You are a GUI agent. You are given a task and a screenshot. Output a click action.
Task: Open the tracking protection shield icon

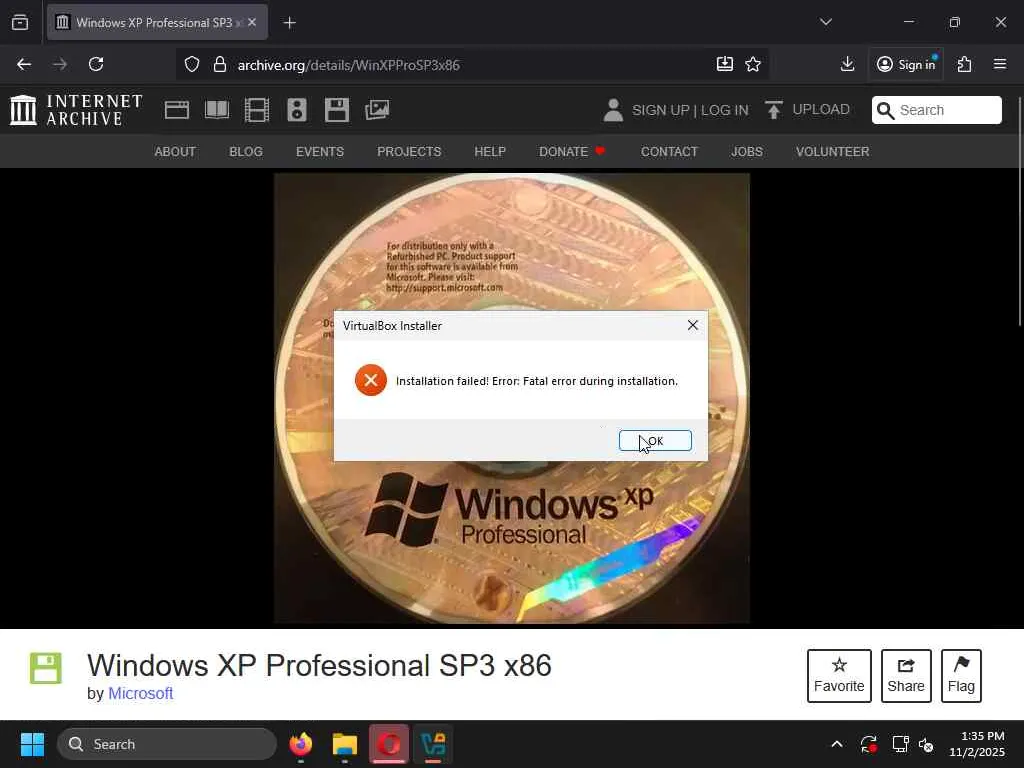(x=191, y=65)
